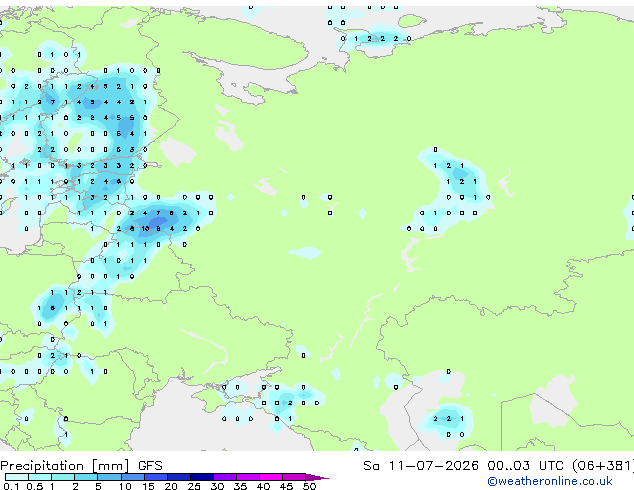Click the legend label '15'
The image size is (634, 490).
point(148,486)
